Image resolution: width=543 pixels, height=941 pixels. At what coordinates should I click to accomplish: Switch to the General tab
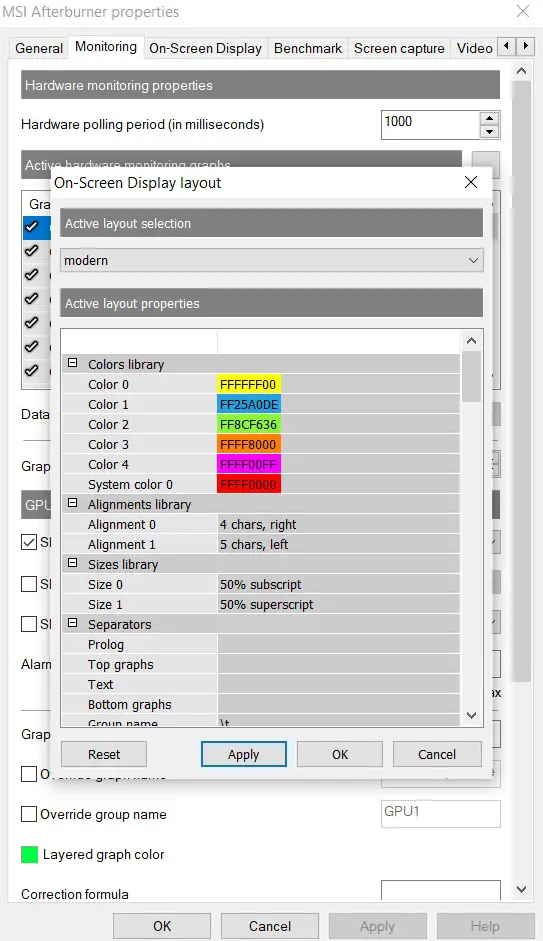click(39, 48)
